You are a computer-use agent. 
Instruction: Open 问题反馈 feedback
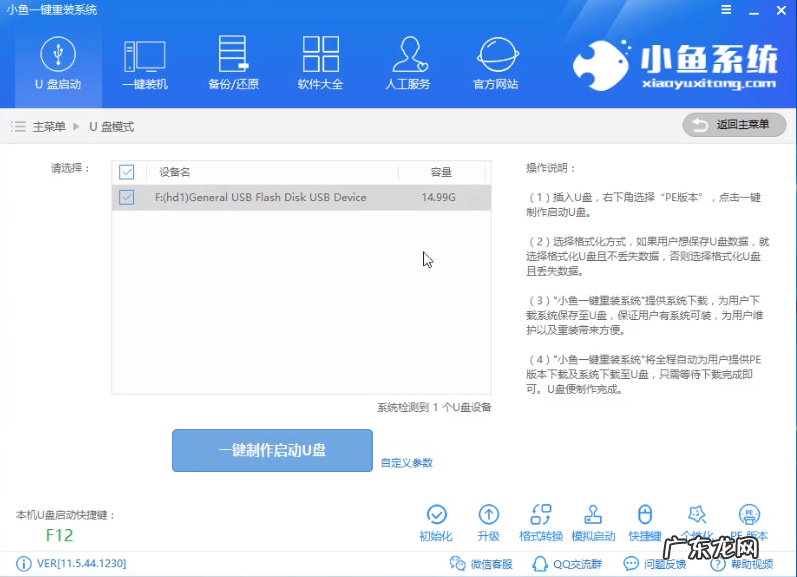pos(655,564)
